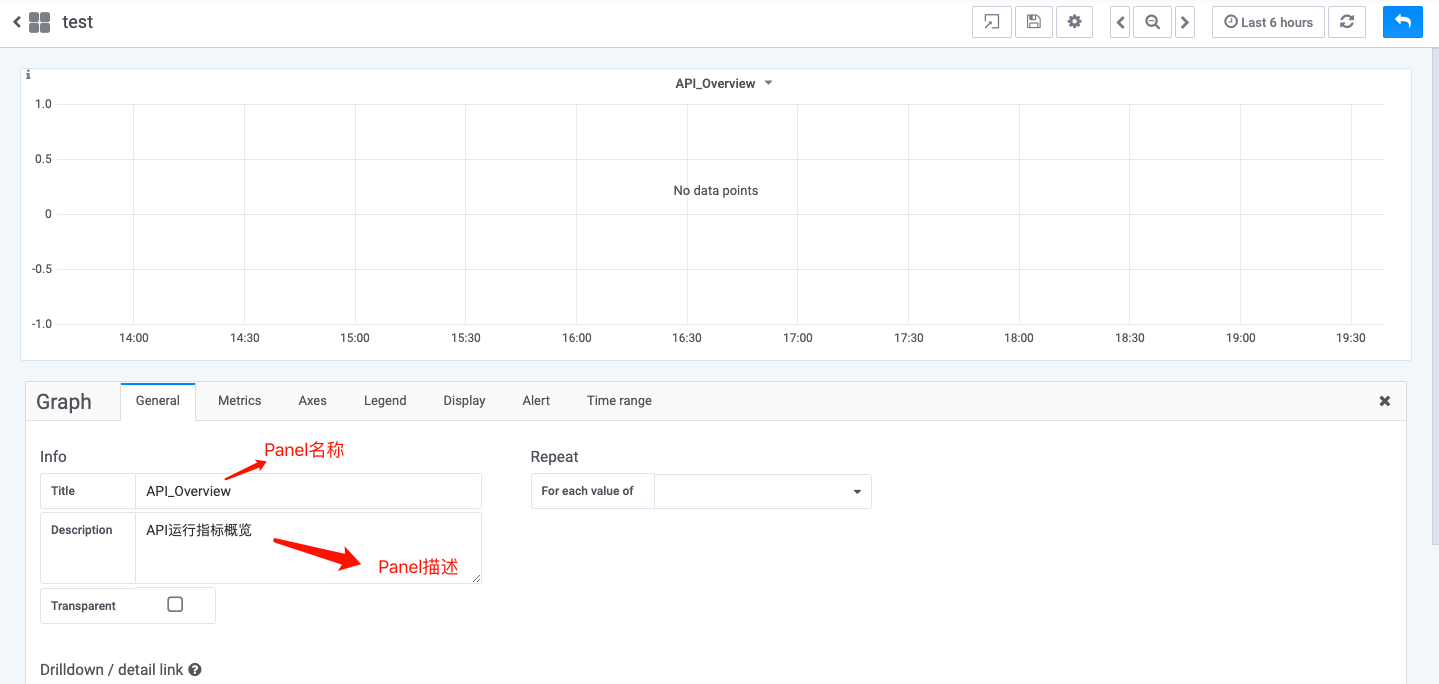Shift time range forward with right arrow
This screenshot has width=1439, height=684.
1185,22
